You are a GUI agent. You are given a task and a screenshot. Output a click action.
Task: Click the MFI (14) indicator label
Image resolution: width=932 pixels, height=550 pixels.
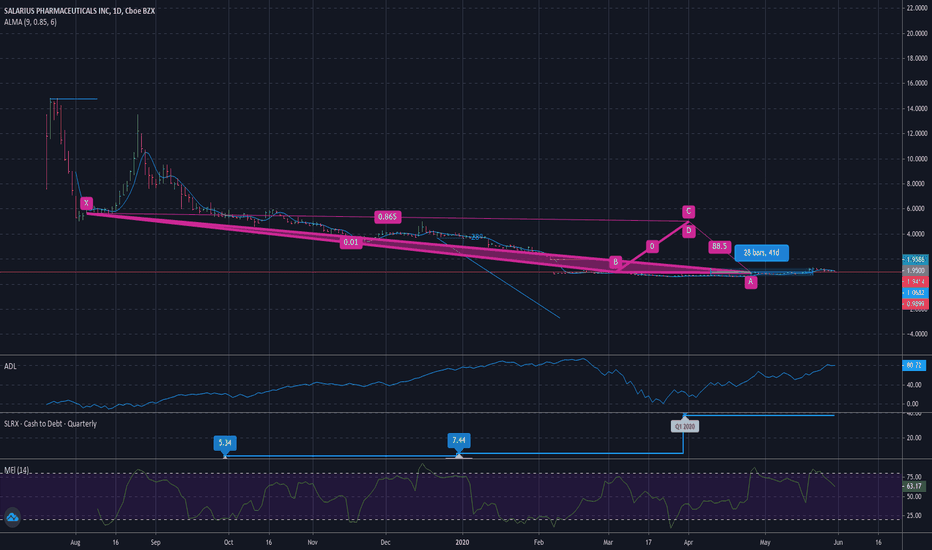tap(16, 470)
